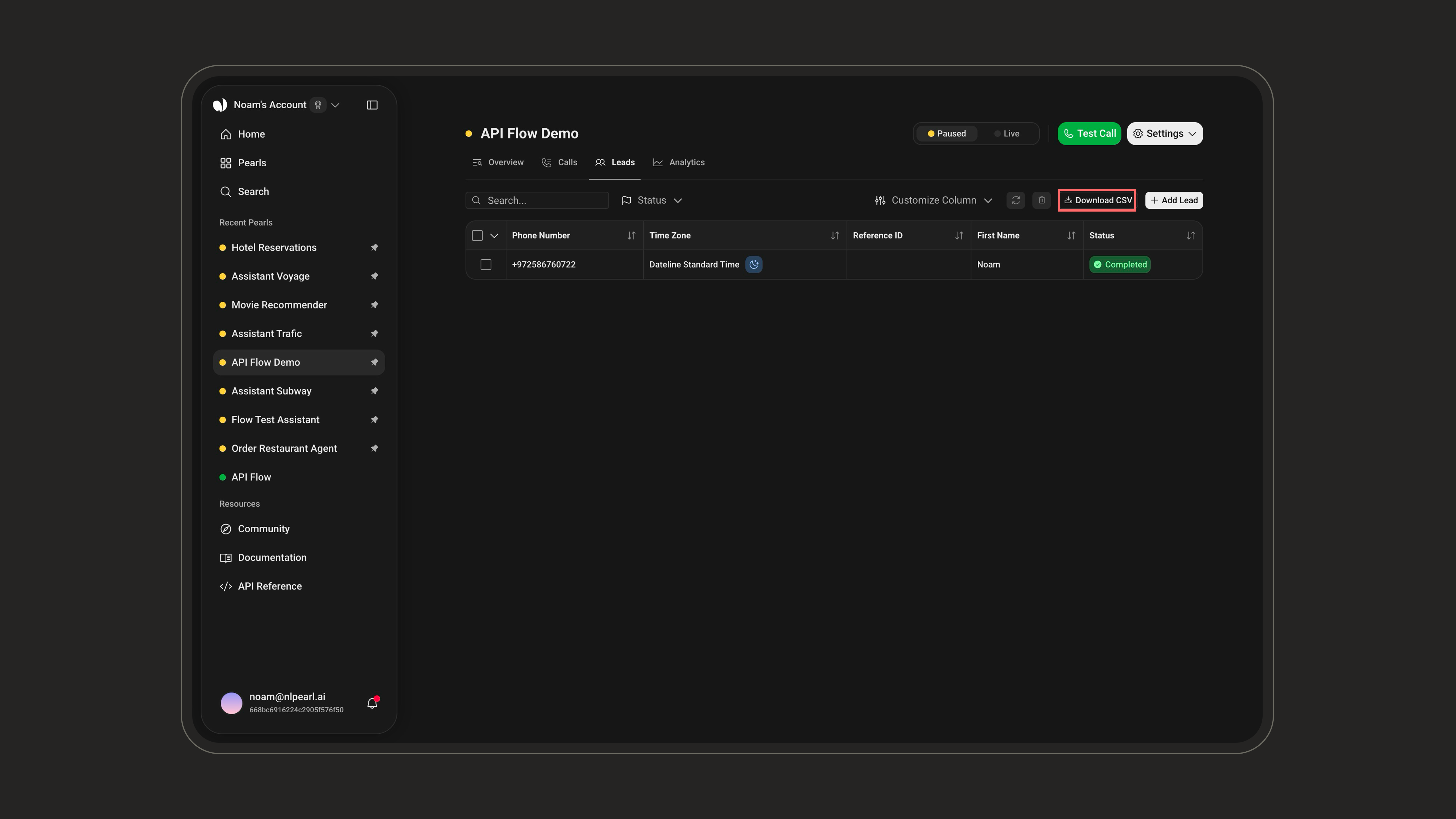Open the Calls tab

(x=560, y=162)
